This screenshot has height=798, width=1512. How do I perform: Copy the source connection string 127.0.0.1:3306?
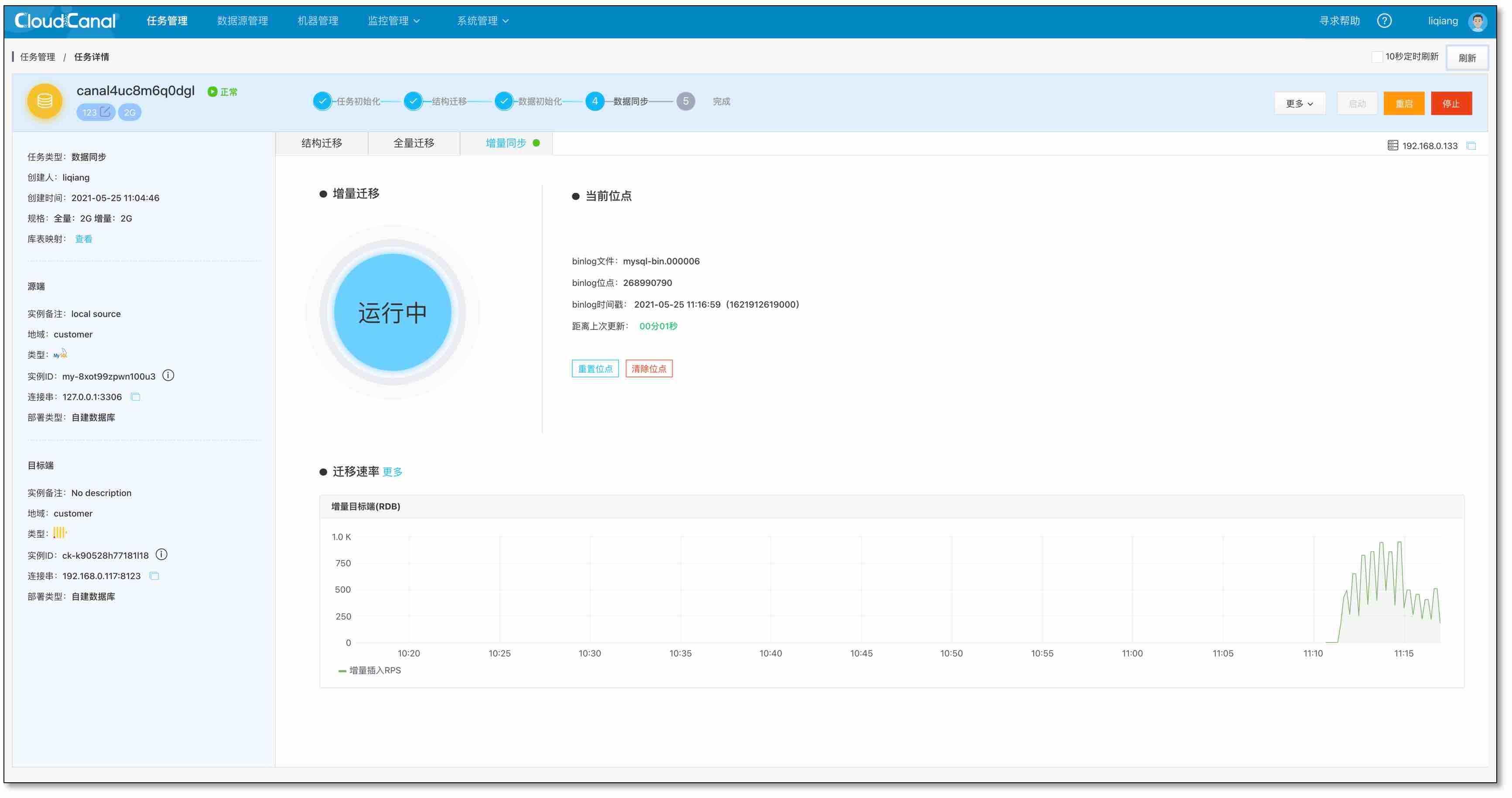click(136, 397)
